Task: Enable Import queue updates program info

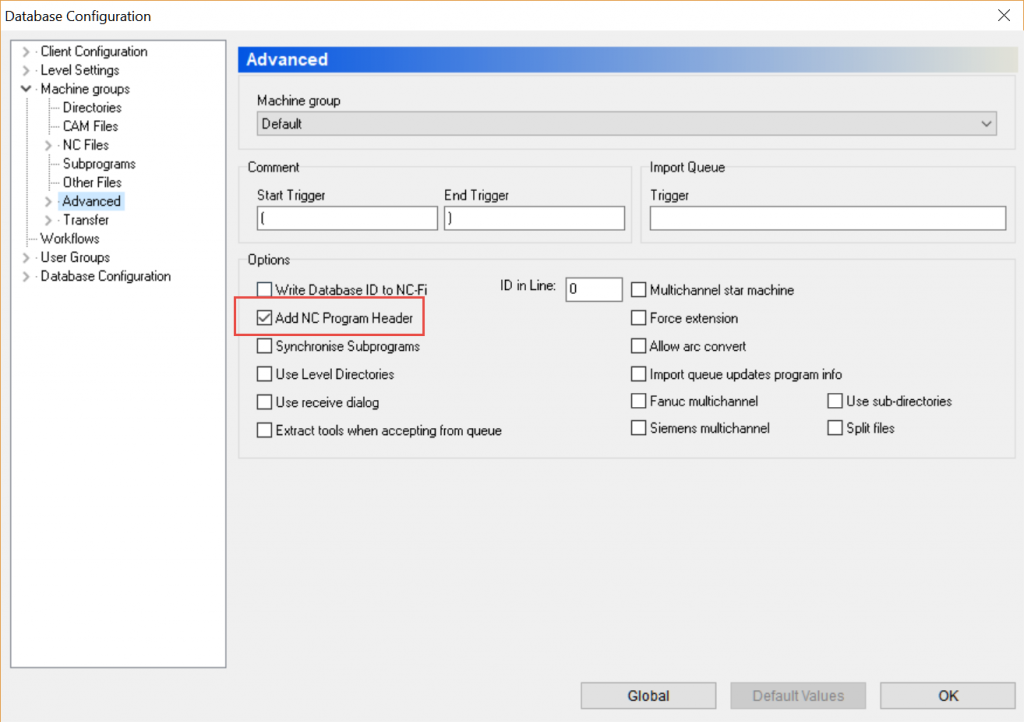Action: pos(639,374)
